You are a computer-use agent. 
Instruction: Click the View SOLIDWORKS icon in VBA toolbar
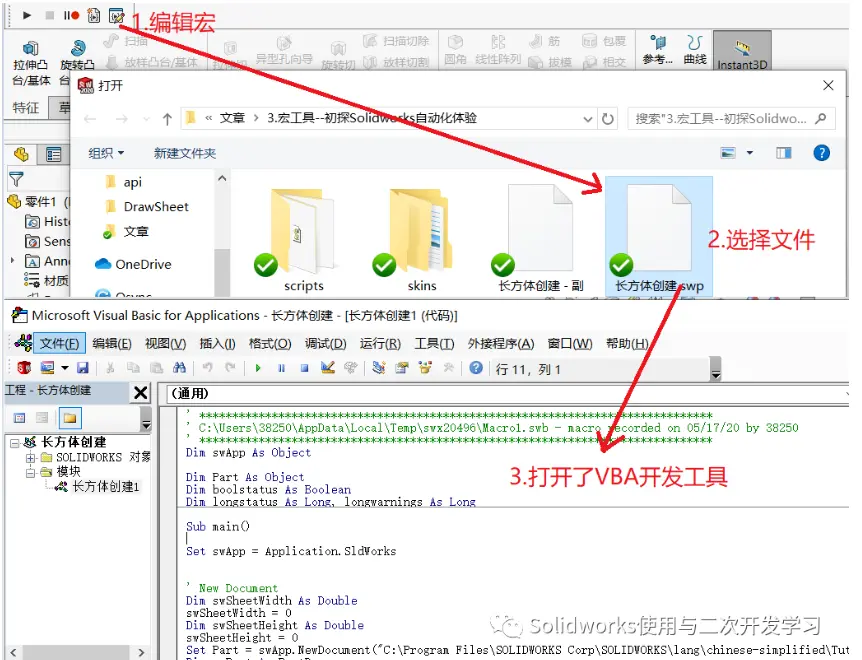[x=24, y=368]
